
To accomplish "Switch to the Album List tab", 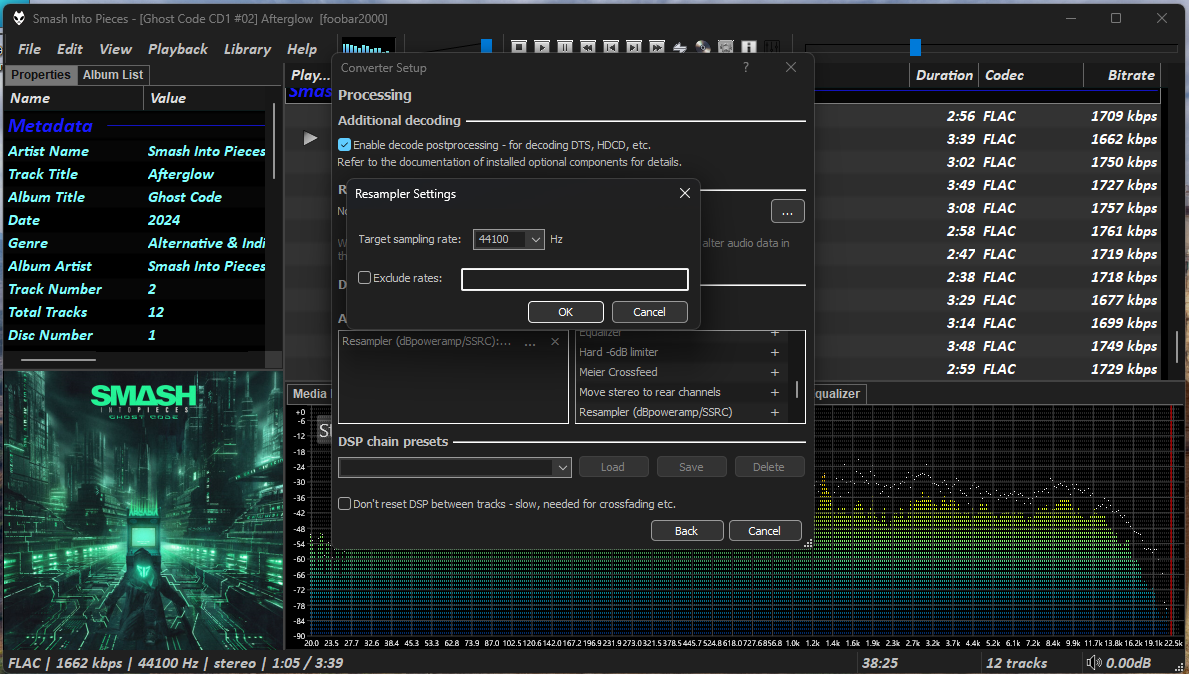I will coord(113,75).
